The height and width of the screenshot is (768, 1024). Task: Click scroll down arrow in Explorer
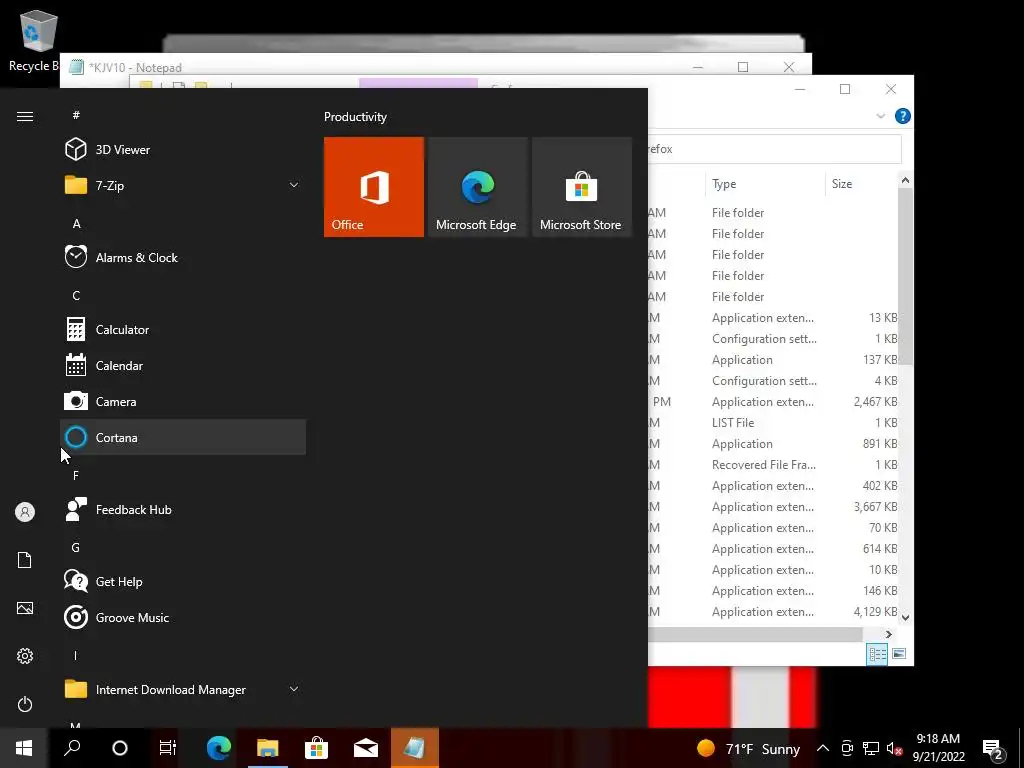[x=905, y=617]
